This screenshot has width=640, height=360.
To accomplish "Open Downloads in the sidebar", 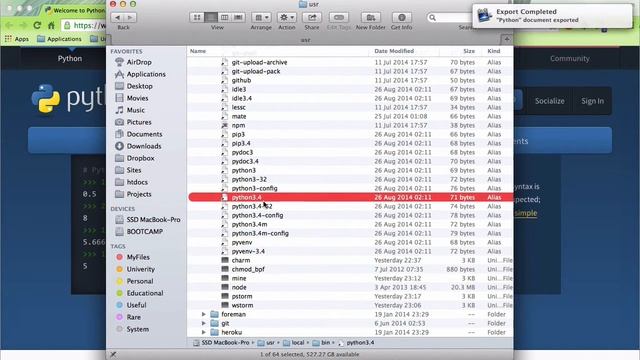I will click(144, 146).
